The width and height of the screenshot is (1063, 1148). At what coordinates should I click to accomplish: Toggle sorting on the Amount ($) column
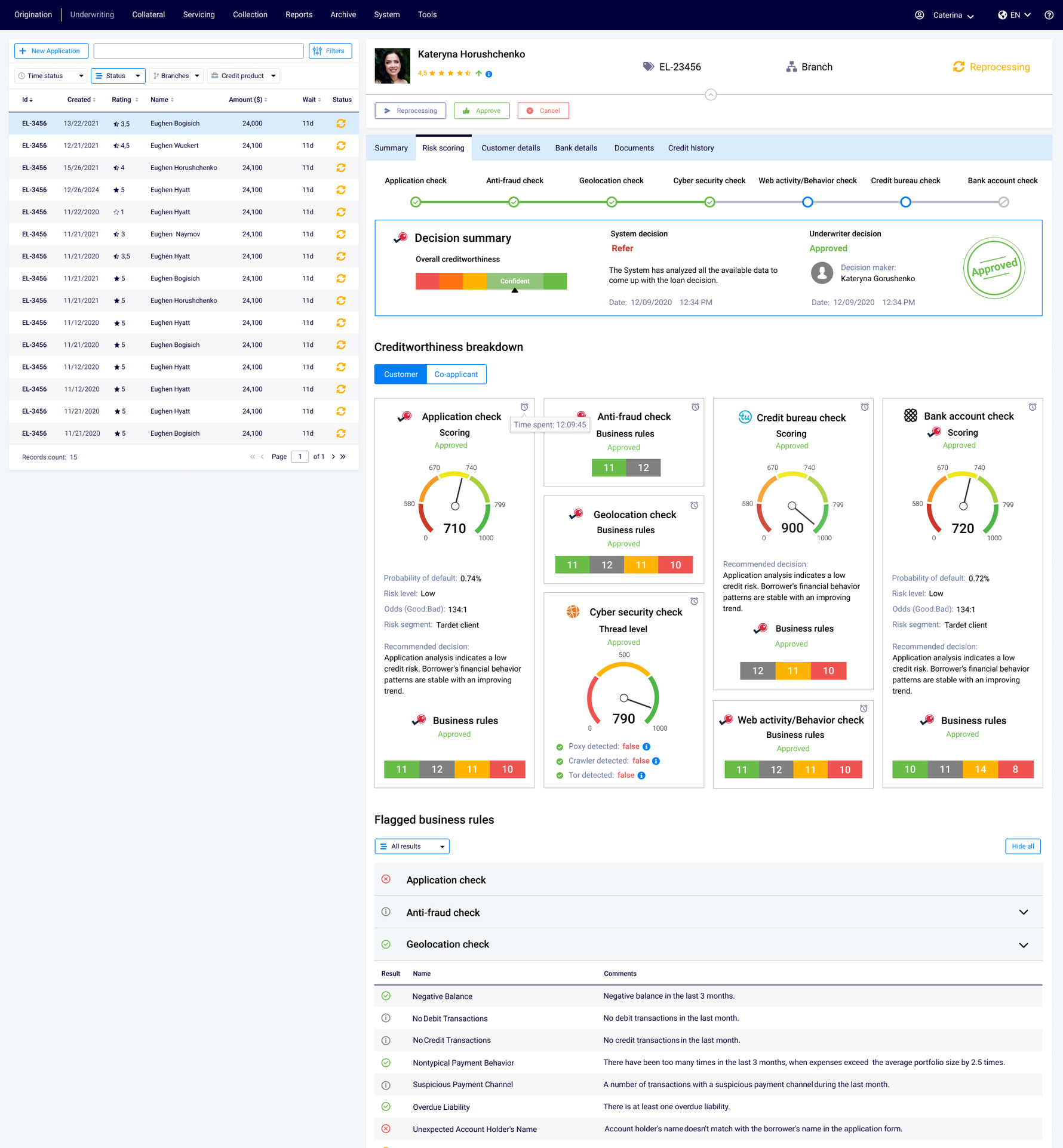point(266,100)
